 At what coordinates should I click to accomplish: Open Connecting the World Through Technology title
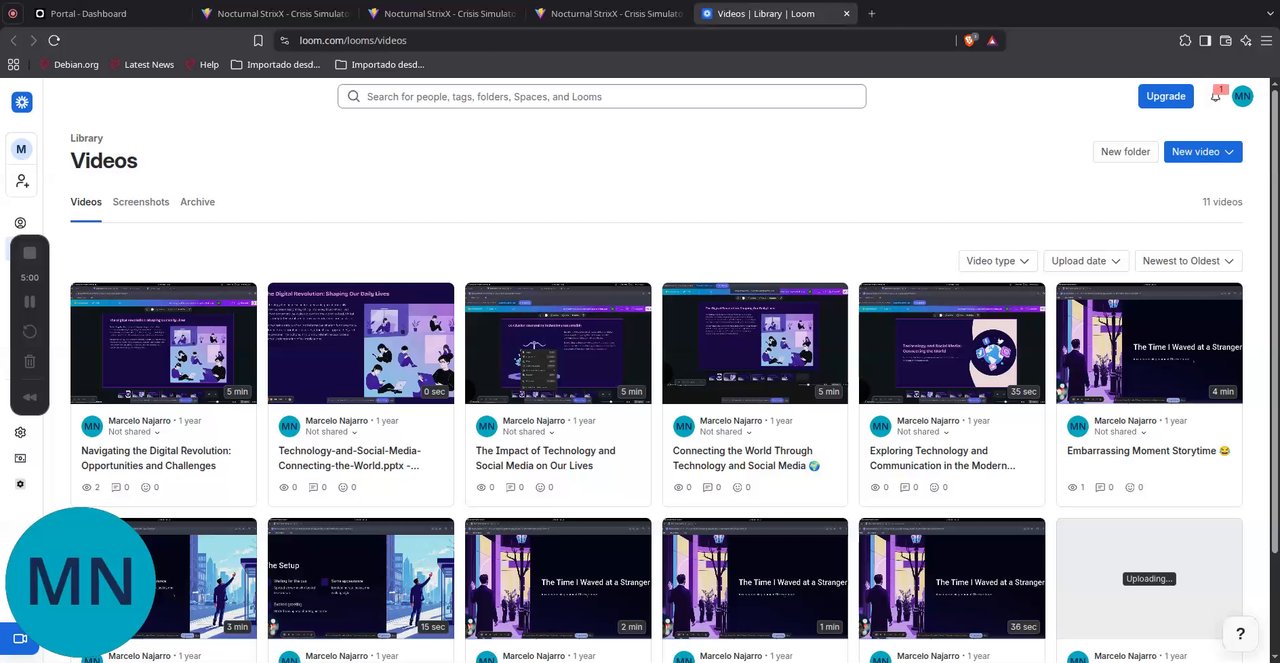pyautogui.click(x=746, y=458)
